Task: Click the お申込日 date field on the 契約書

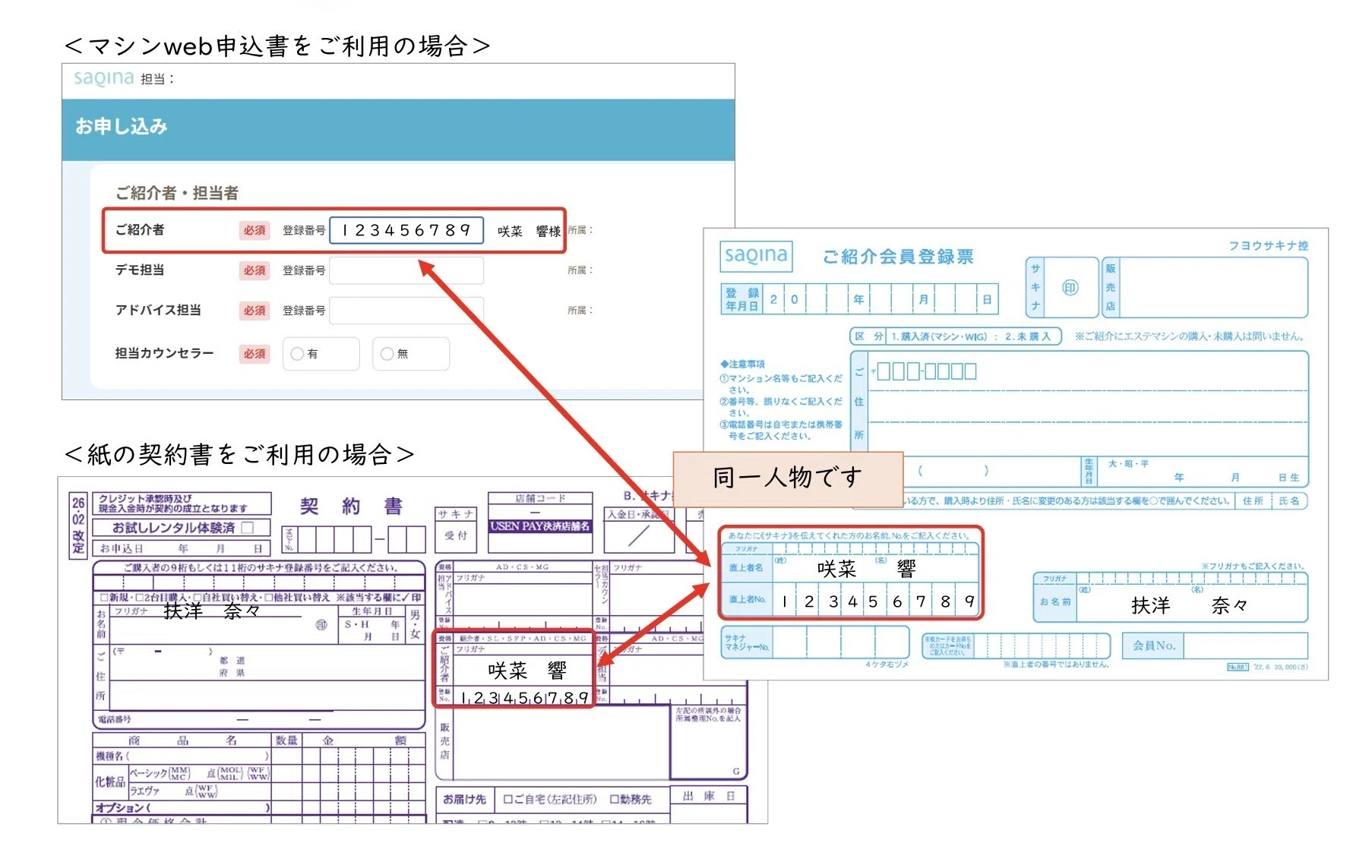Action: 182,548
